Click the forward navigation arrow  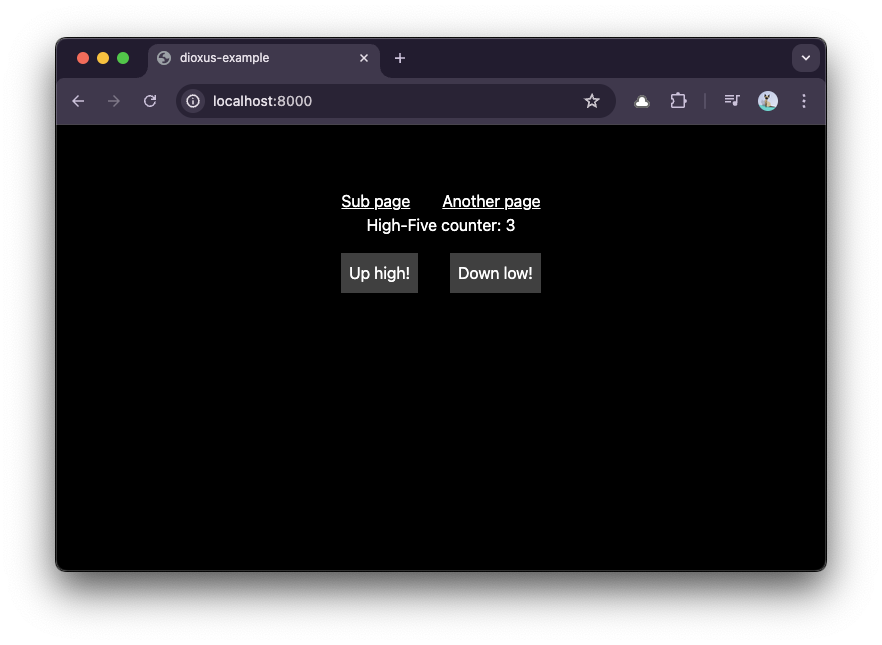114,101
